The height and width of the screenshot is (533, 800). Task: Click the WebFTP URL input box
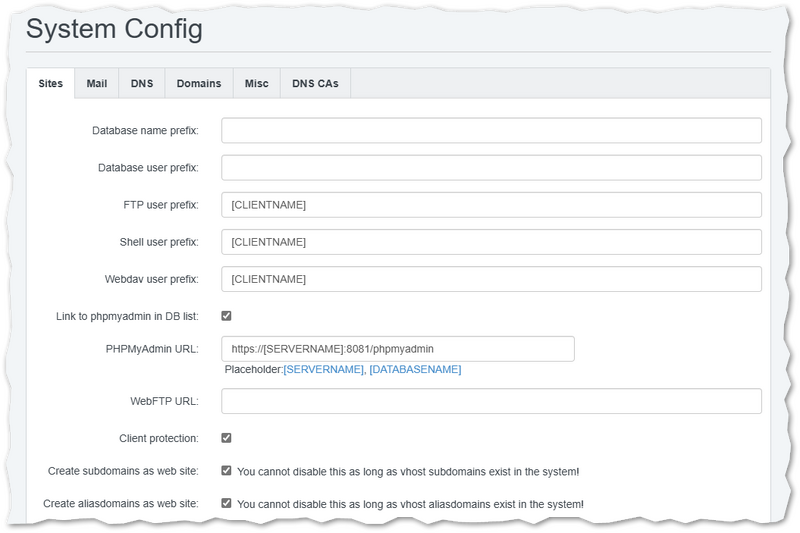coord(491,401)
